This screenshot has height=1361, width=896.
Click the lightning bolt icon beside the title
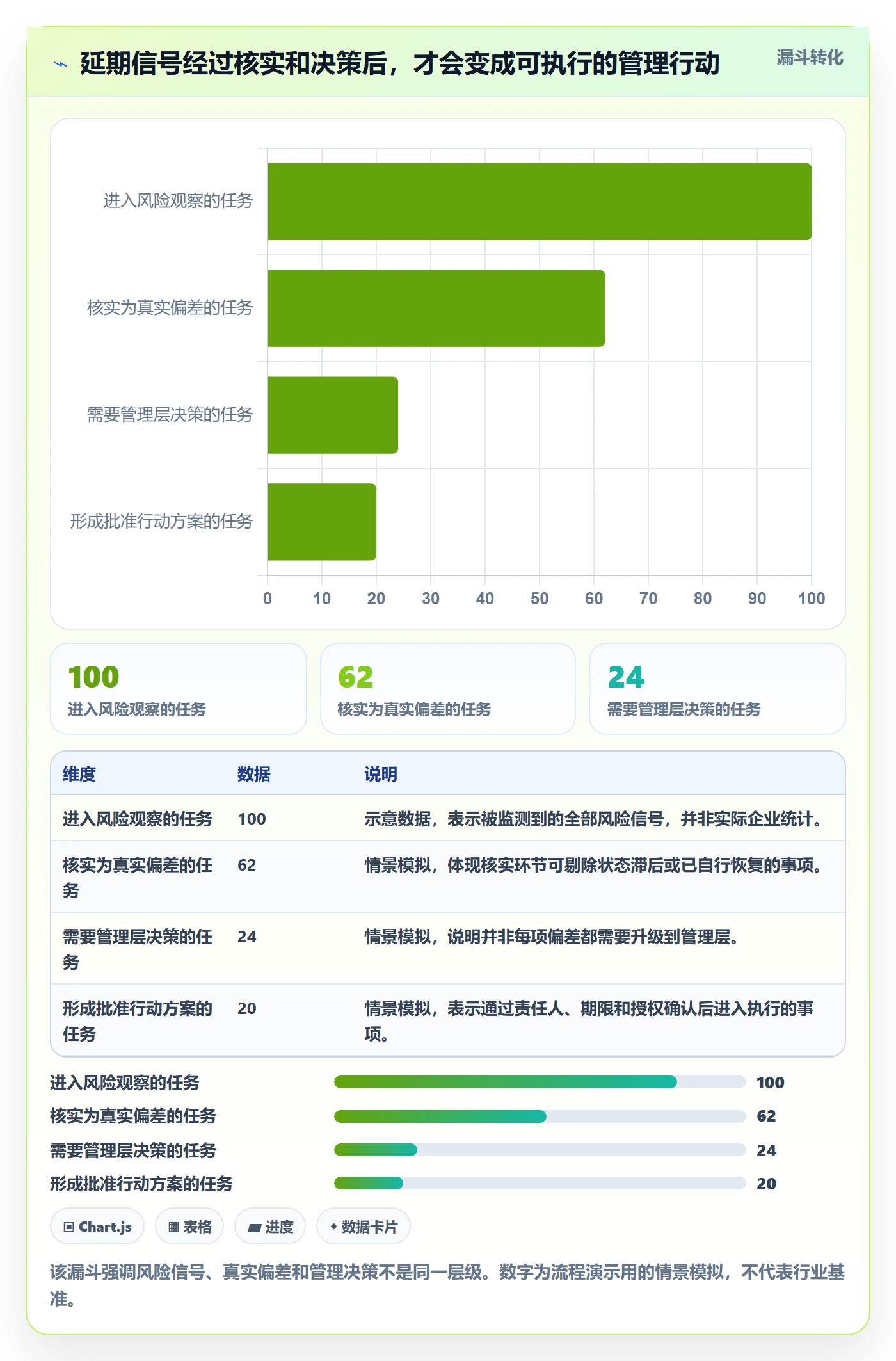[x=61, y=64]
